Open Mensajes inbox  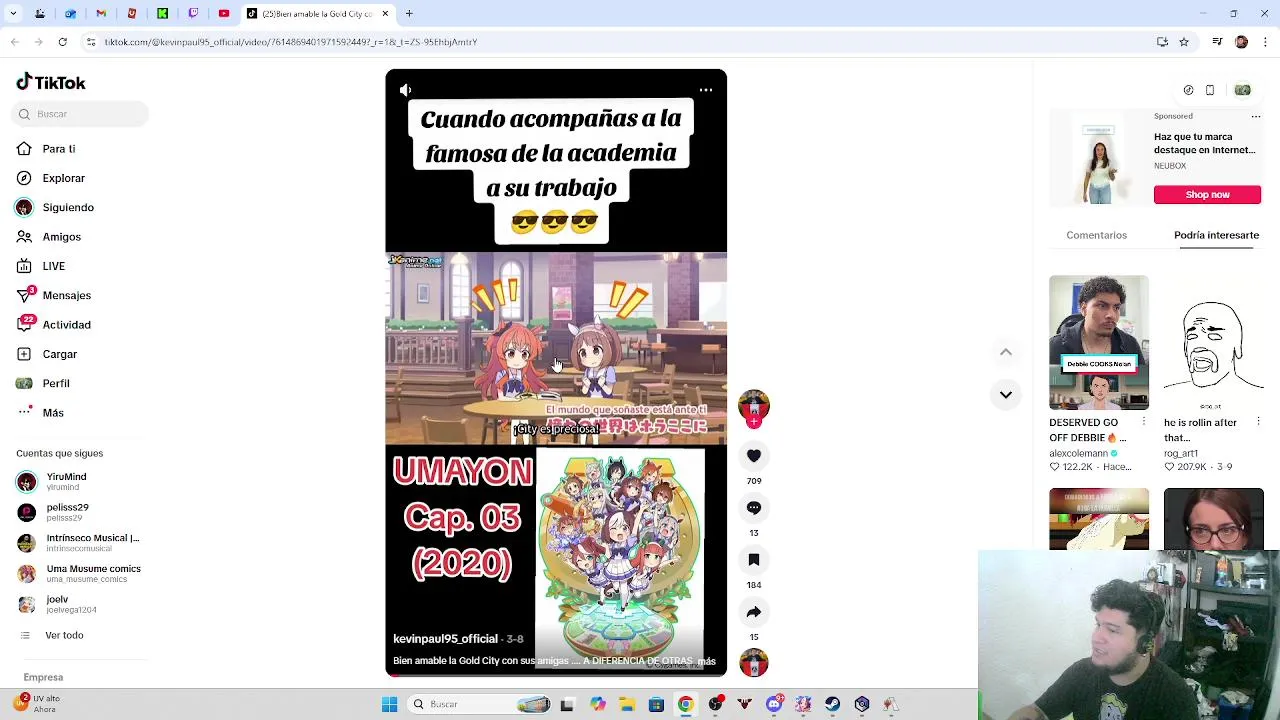pyautogui.click(x=66, y=295)
